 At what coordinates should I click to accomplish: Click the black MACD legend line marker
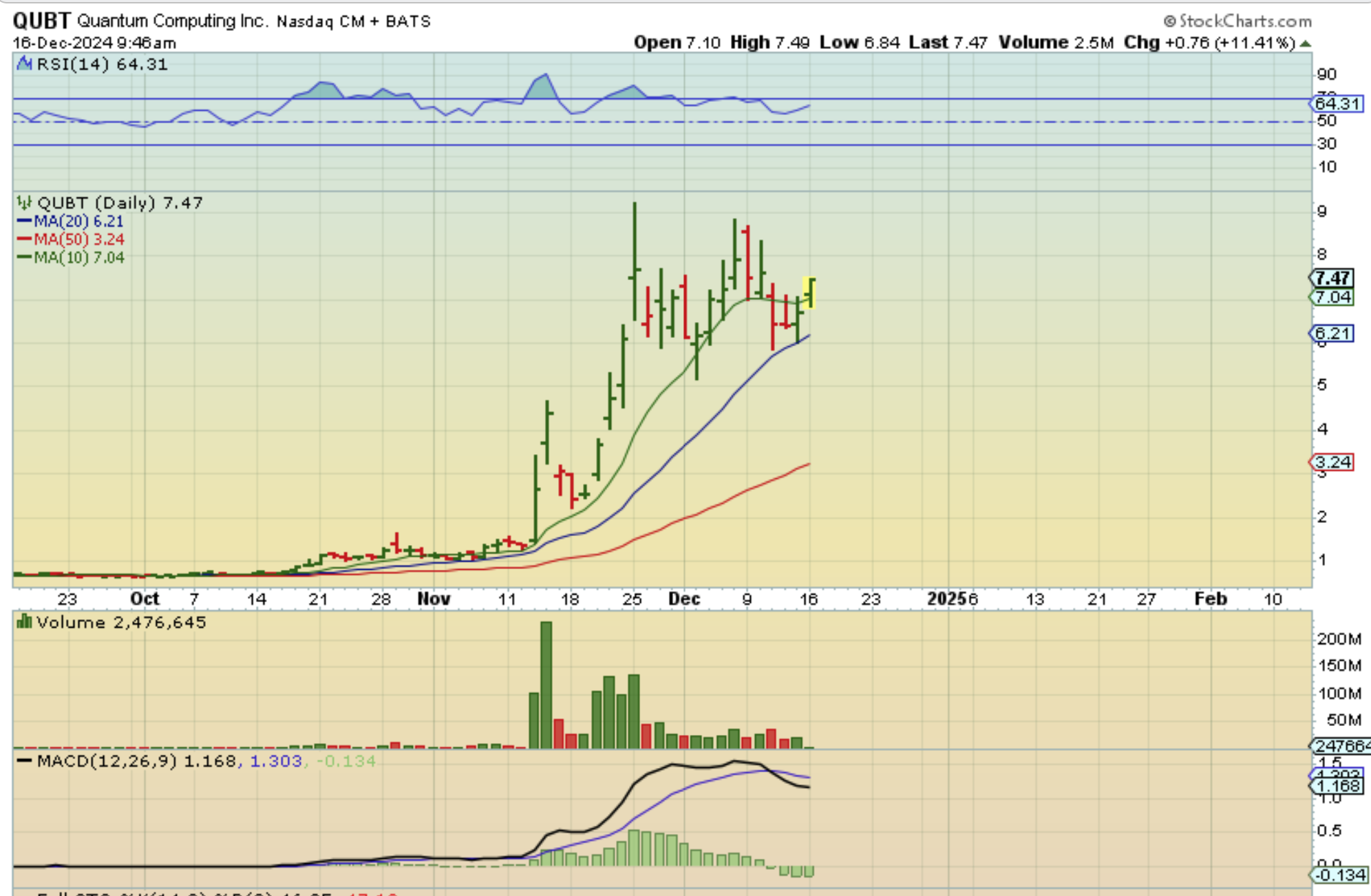pos(24,761)
